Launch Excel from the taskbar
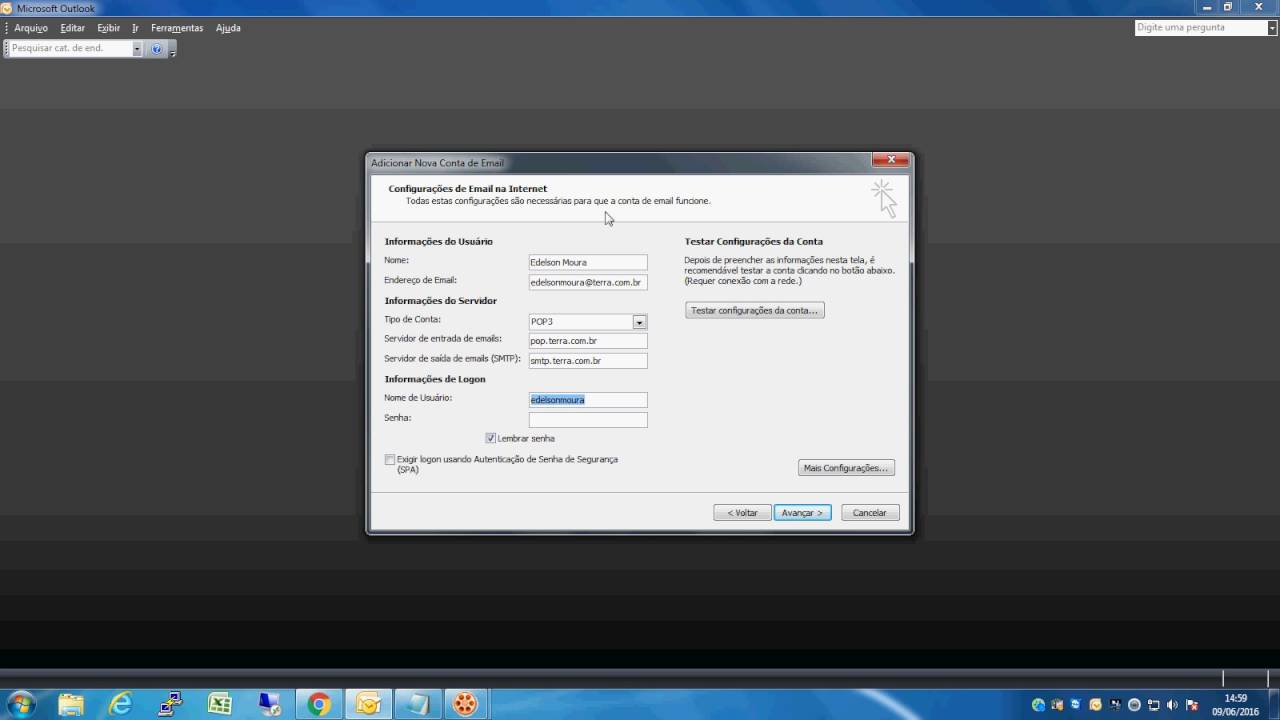Image resolution: width=1280 pixels, height=720 pixels. tap(220, 704)
